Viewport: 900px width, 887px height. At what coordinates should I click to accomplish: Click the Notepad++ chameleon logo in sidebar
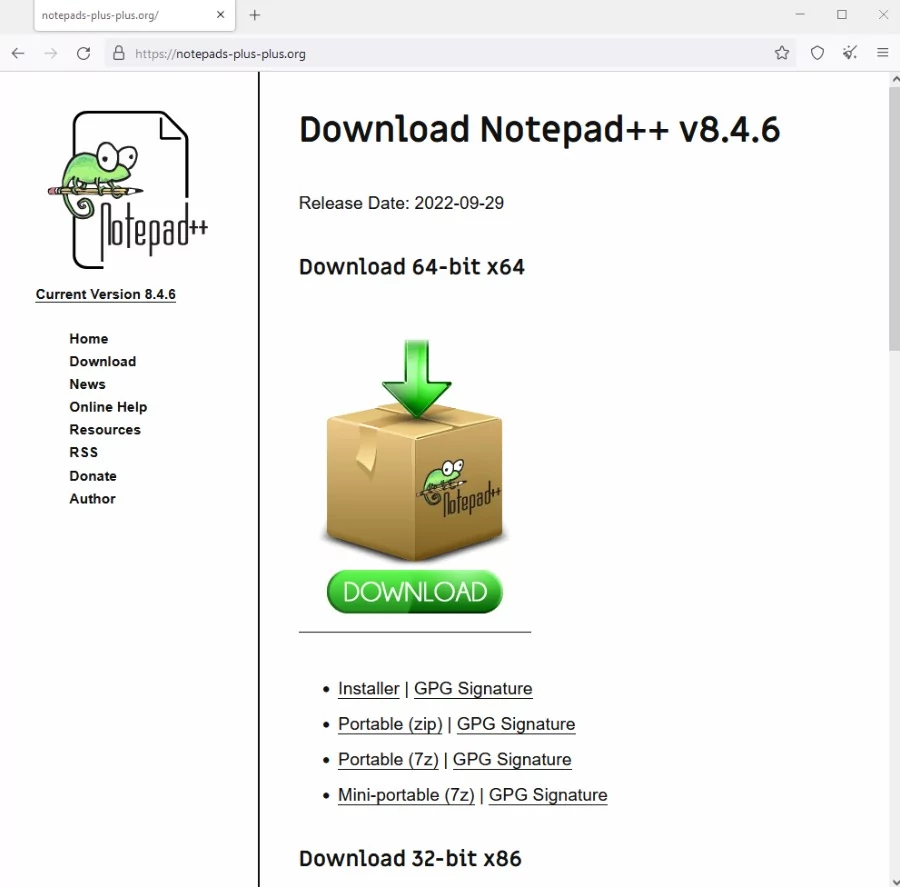point(129,190)
